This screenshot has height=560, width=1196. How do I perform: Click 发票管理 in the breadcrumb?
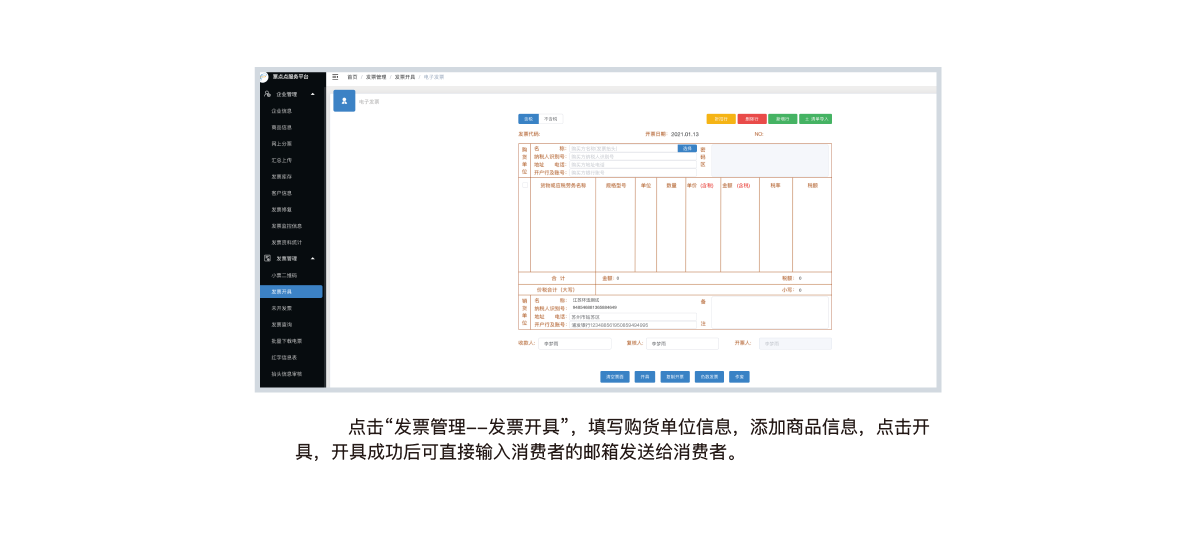375,77
